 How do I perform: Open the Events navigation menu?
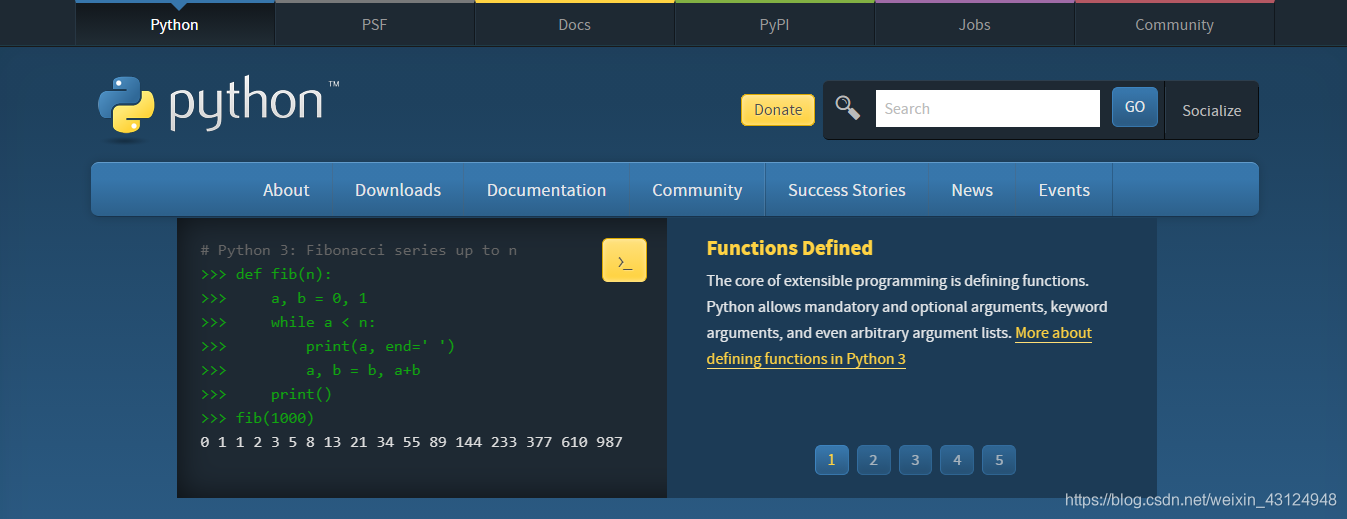(x=1064, y=190)
